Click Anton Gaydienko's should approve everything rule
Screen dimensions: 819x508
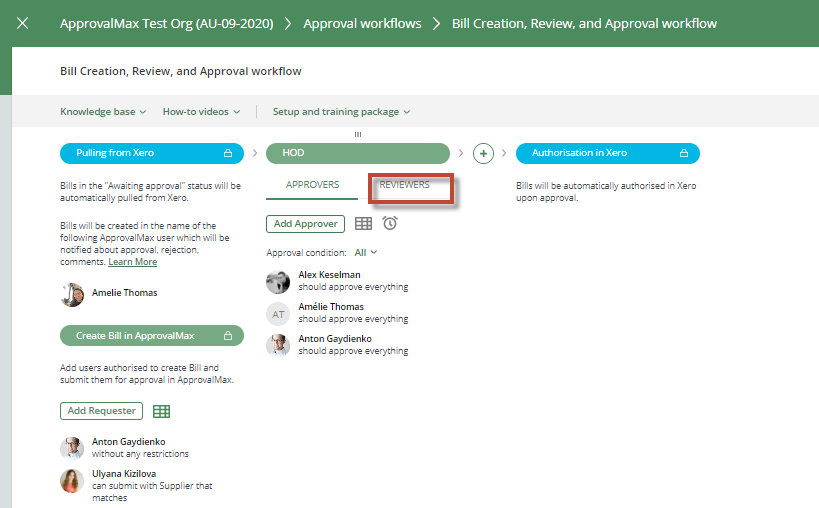353,351
